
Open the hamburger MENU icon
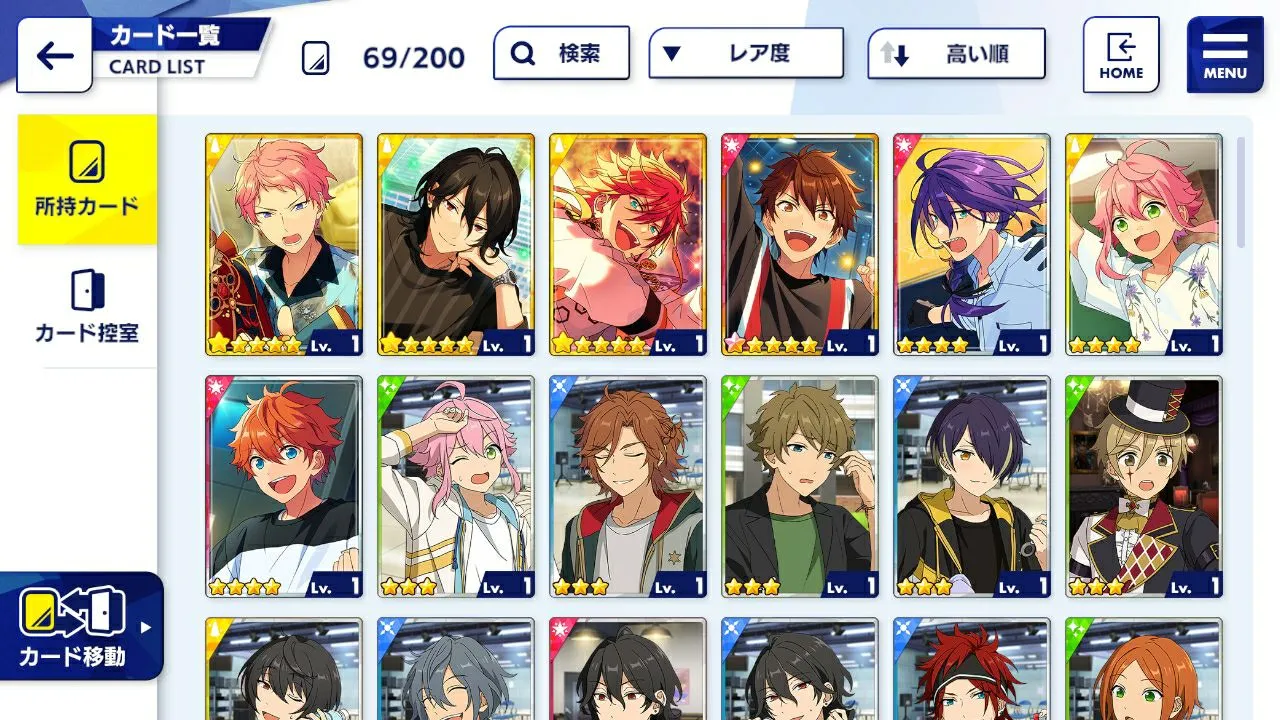coord(1225,55)
